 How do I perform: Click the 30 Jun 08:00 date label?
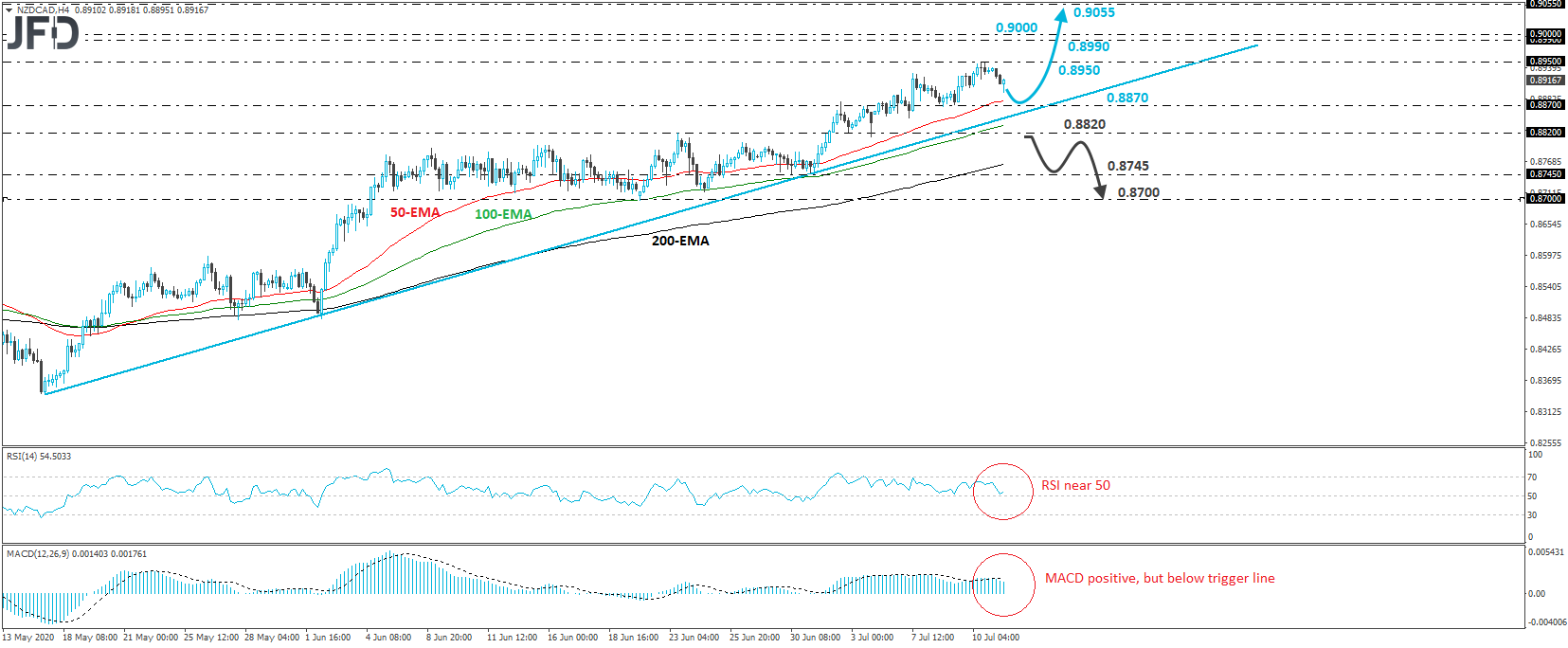coord(815,638)
